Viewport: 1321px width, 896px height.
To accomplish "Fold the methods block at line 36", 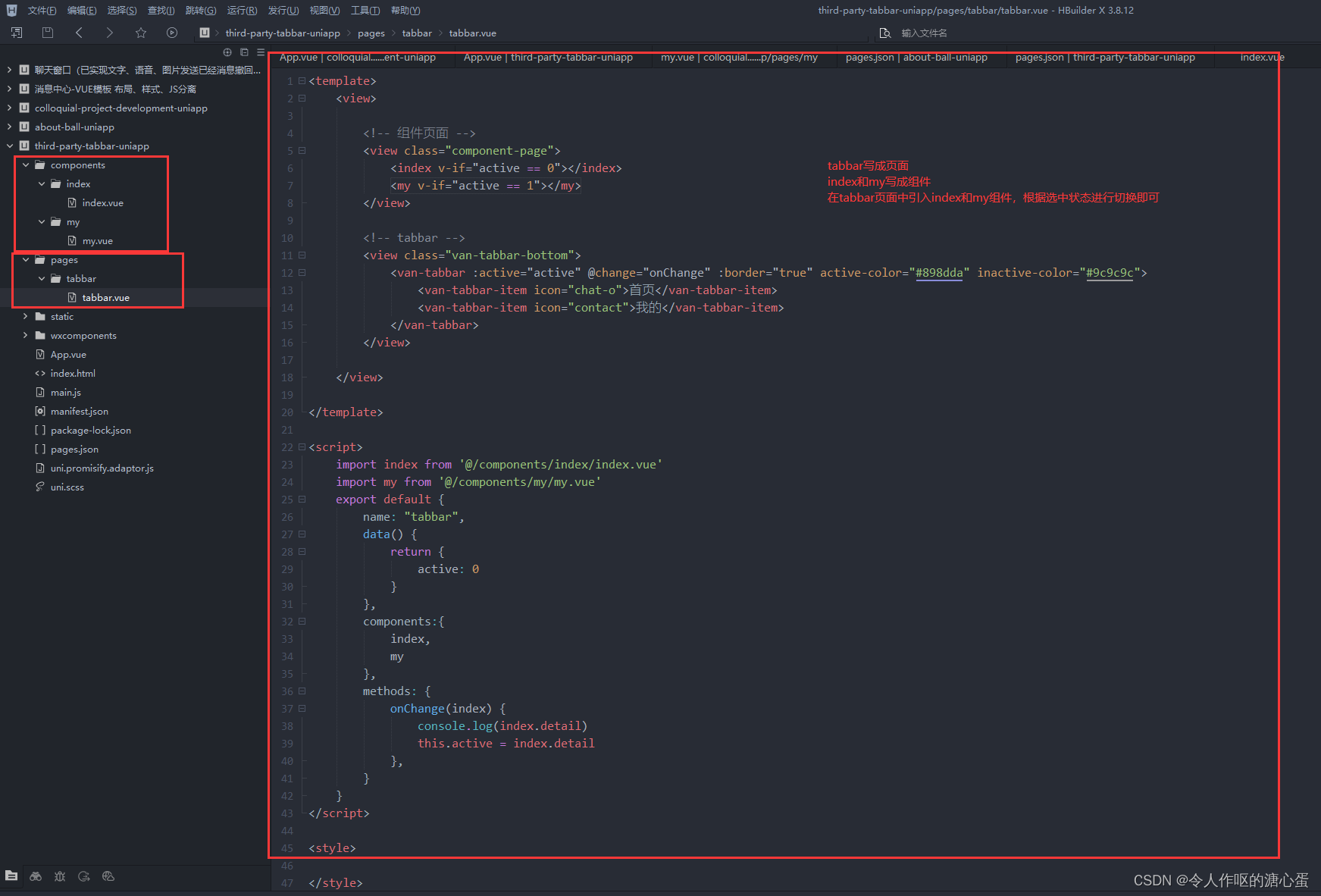I will coord(302,691).
